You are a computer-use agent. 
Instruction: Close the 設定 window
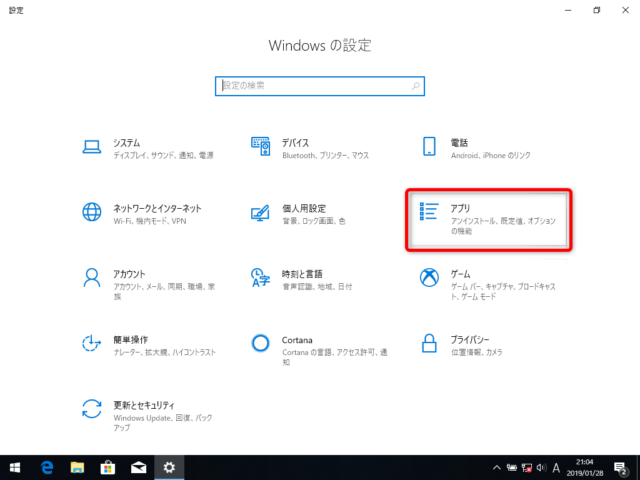point(625,10)
